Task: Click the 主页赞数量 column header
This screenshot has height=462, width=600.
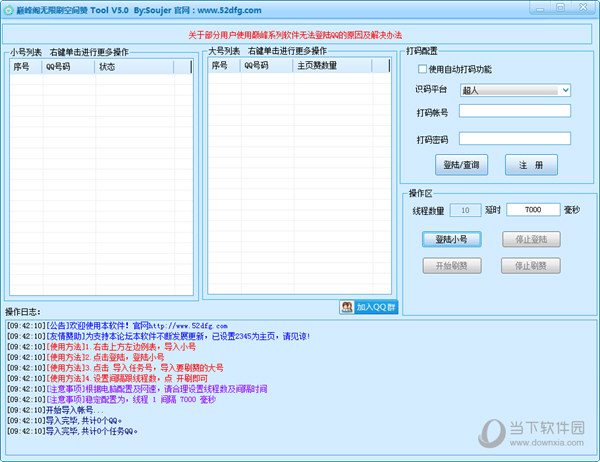Action: [332, 65]
